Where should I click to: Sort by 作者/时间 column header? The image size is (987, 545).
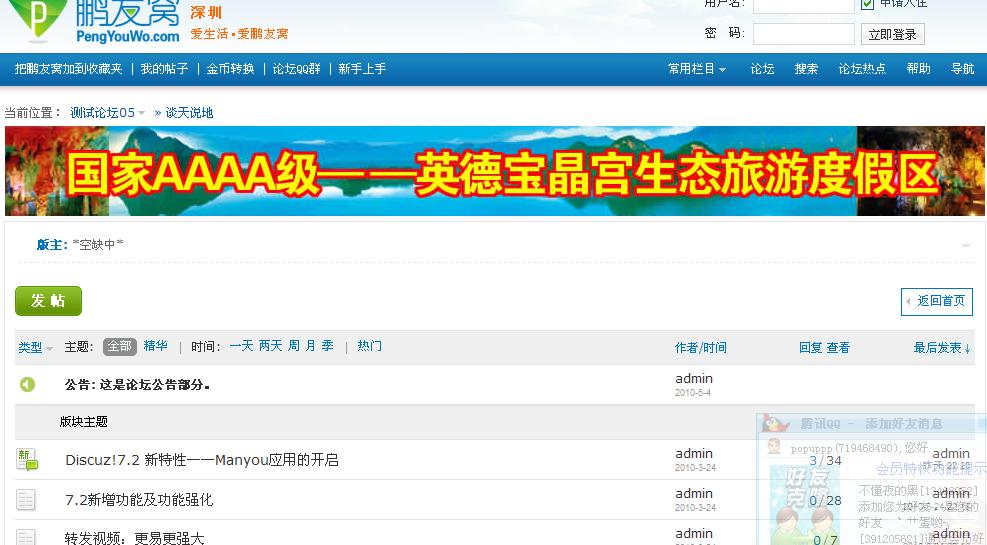(701, 347)
